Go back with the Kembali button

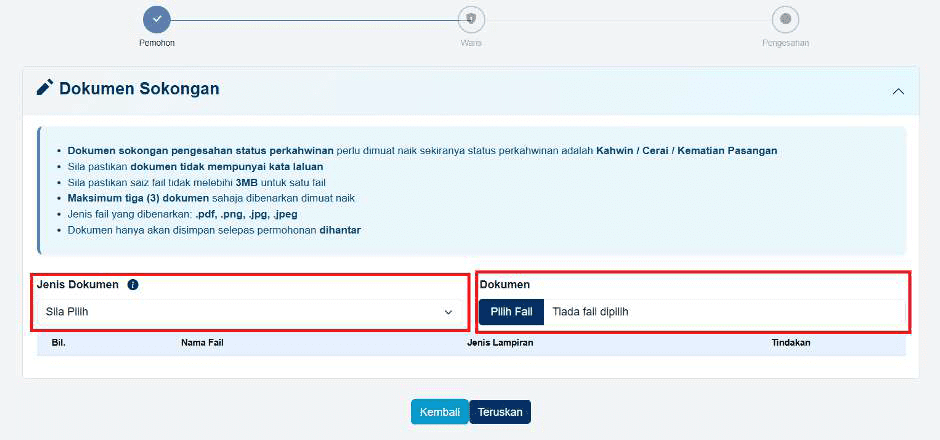click(439, 412)
